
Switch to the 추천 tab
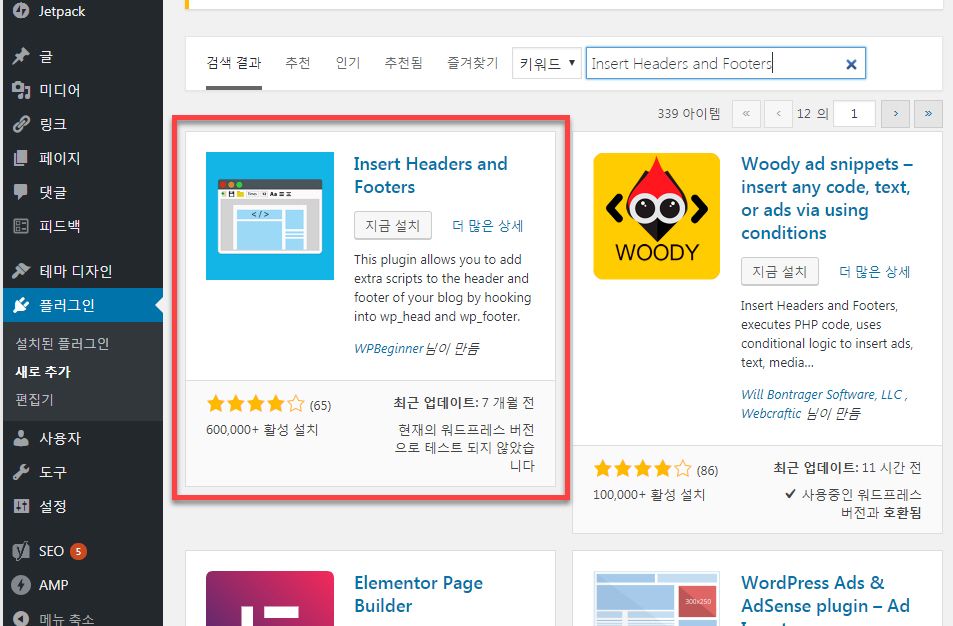[x=298, y=63]
